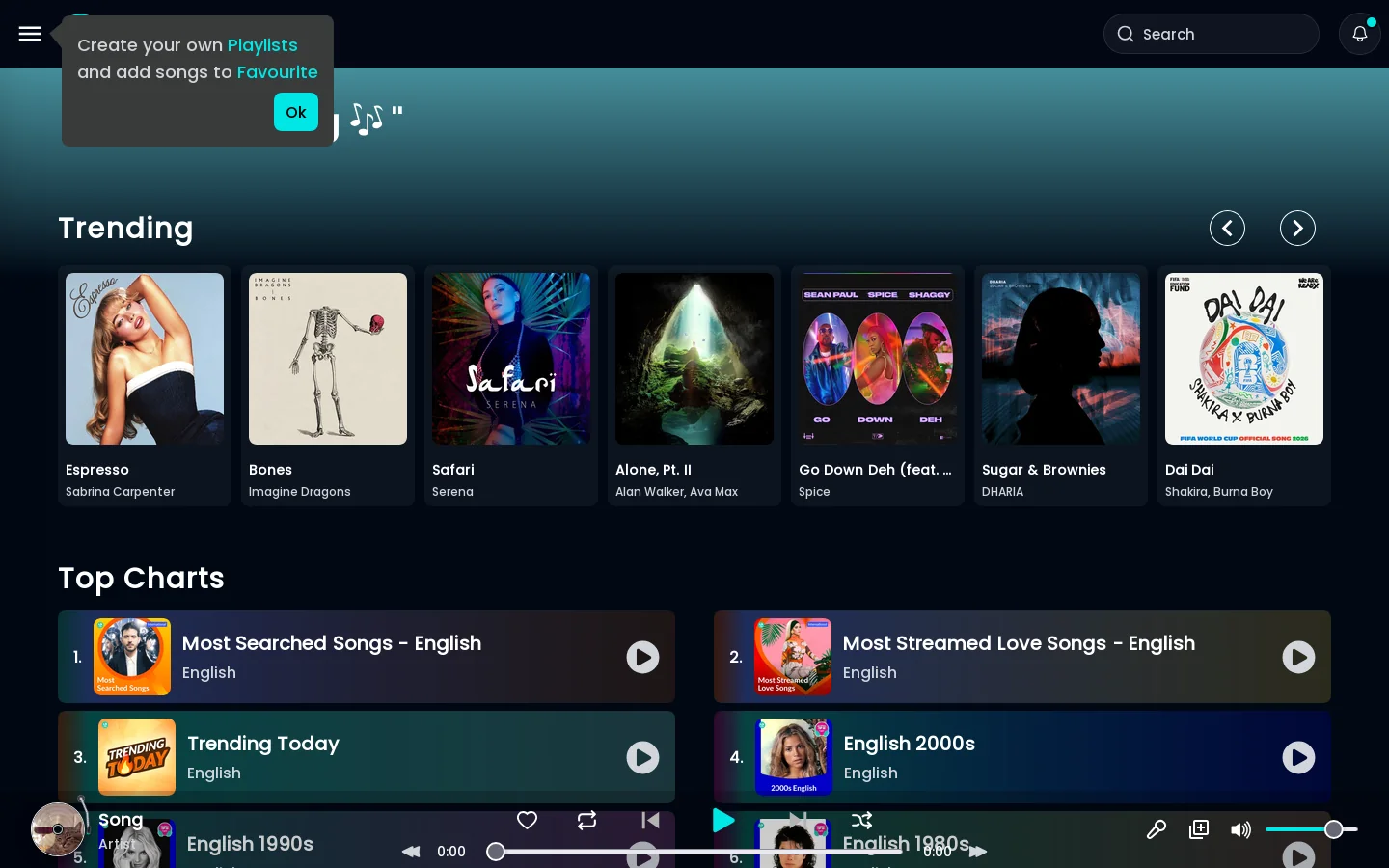The image size is (1389, 868).
Task: Open "Most Searched Songs - English" title
Action: (332, 643)
